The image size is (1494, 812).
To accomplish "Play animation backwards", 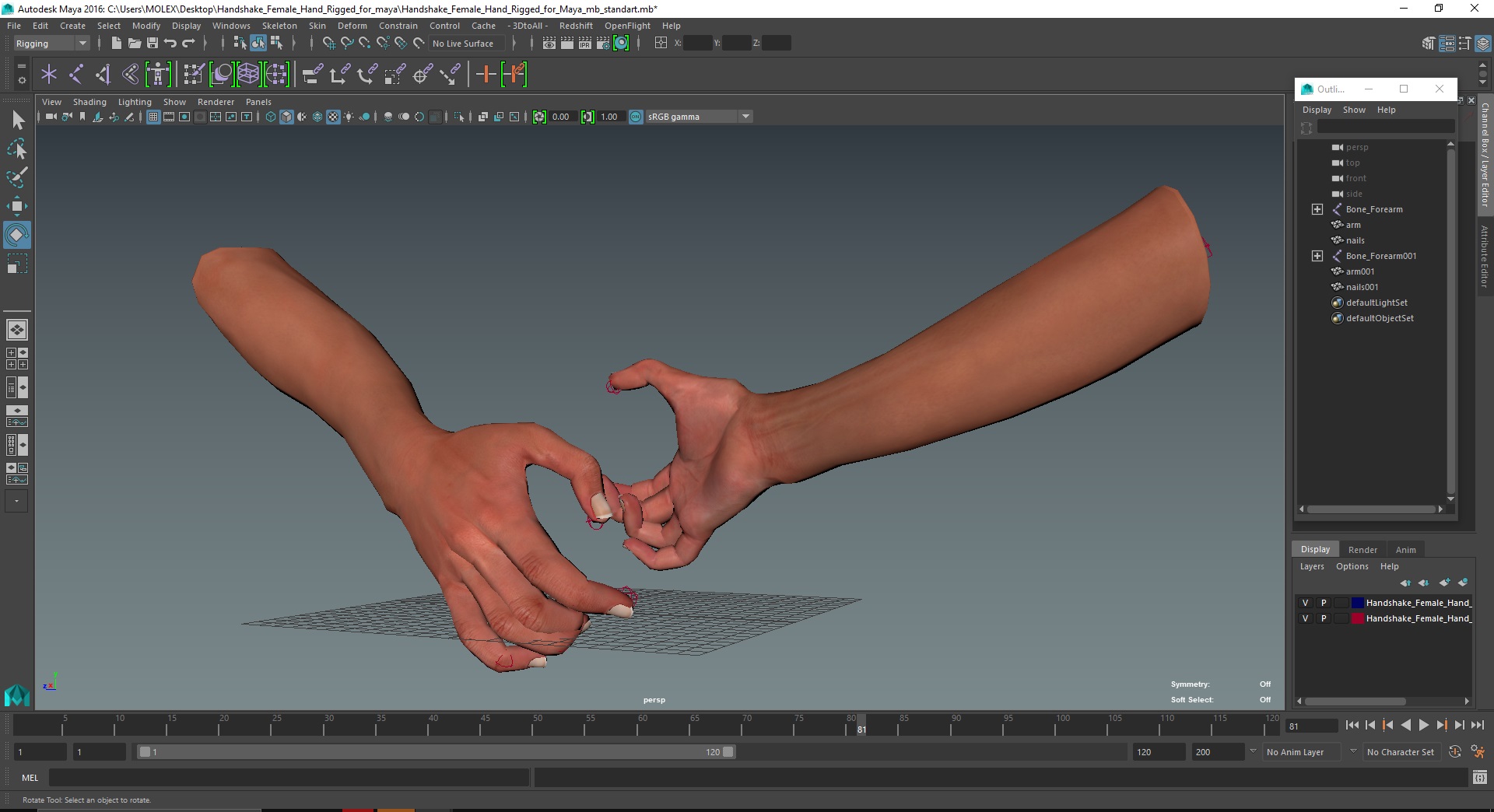I will (x=1405, y=725).
